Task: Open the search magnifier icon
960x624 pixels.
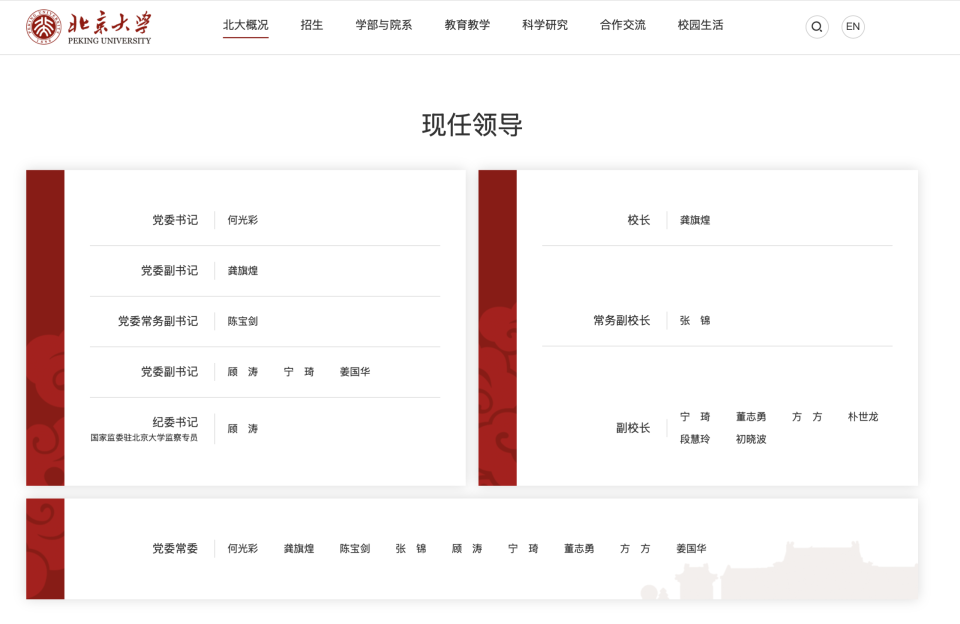Action: tap(817, 26)
